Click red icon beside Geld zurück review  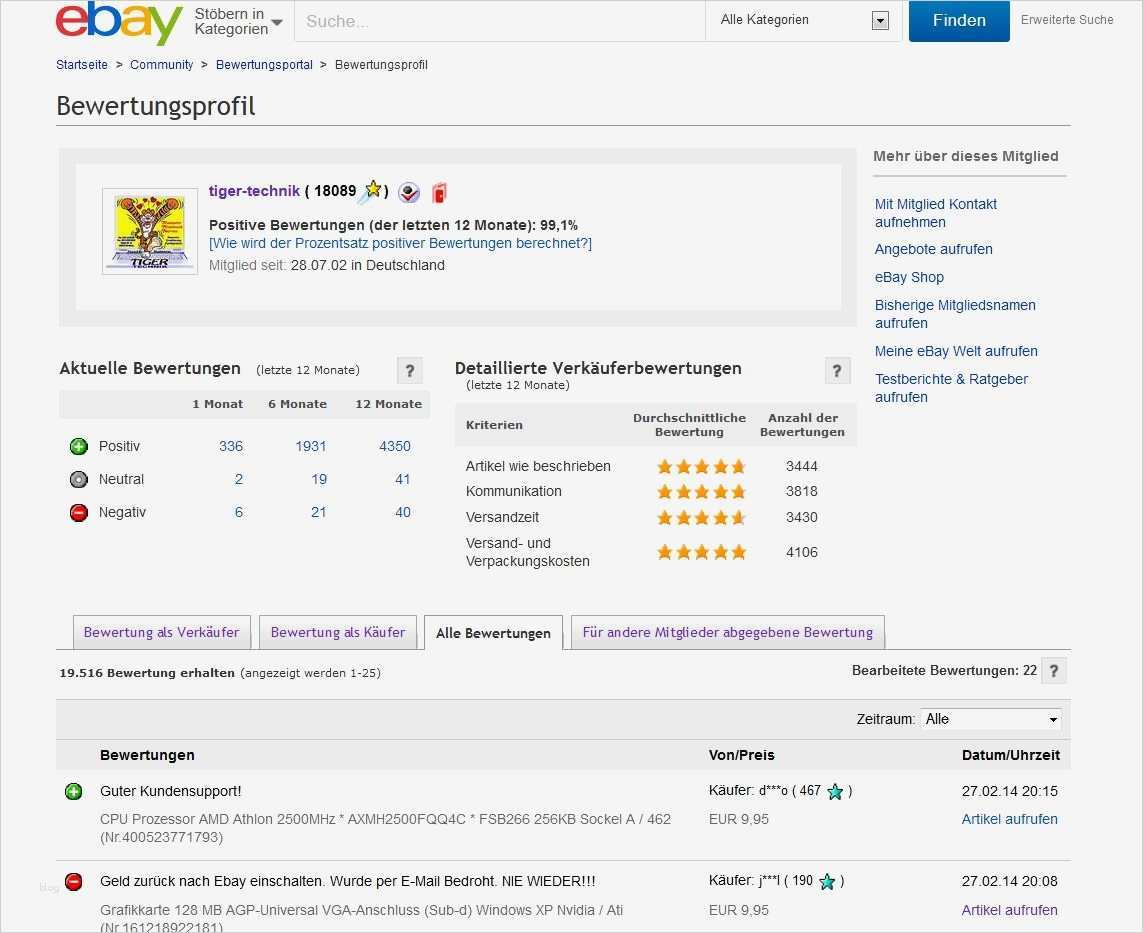click(74, 882)
